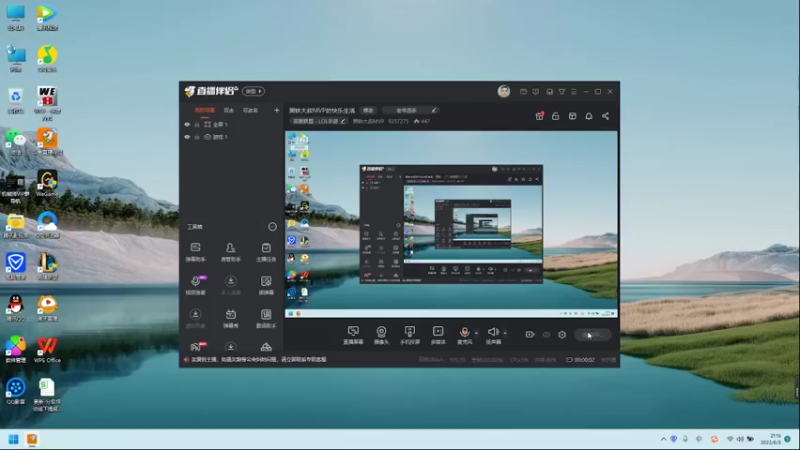
Task: Click the layout box icon above the preview
Action: [x=572, y=116]
